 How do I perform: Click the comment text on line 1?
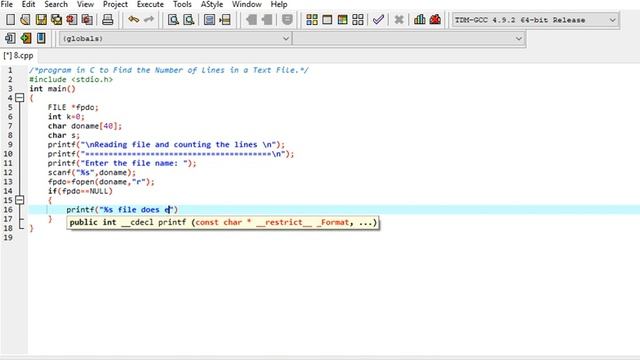point(169,70)
